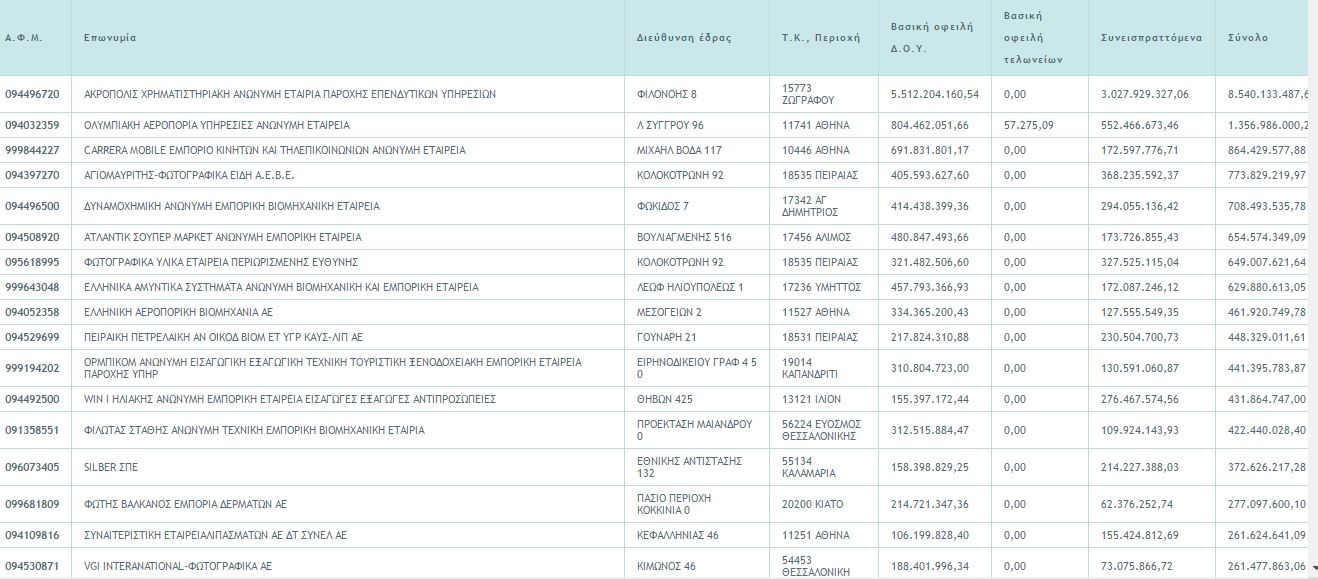Click address ΠΡΟΕΚΤΑΣΗ ΜΑΙΑΝΔΡΟΥ 0
Image resolution: width=1318 pixels, height=579 pixels.
694,430
